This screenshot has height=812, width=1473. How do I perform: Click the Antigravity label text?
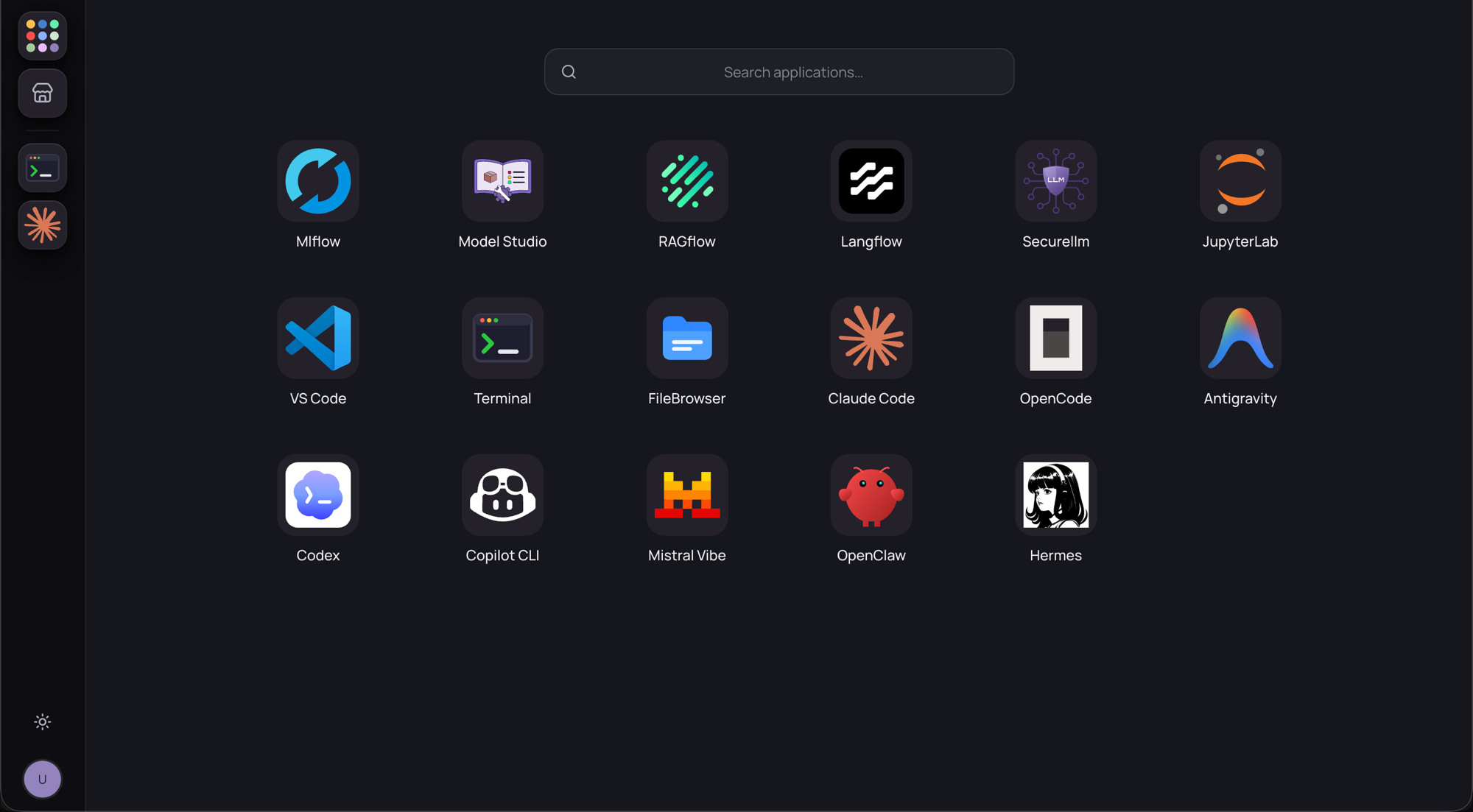coord(1240,398)
